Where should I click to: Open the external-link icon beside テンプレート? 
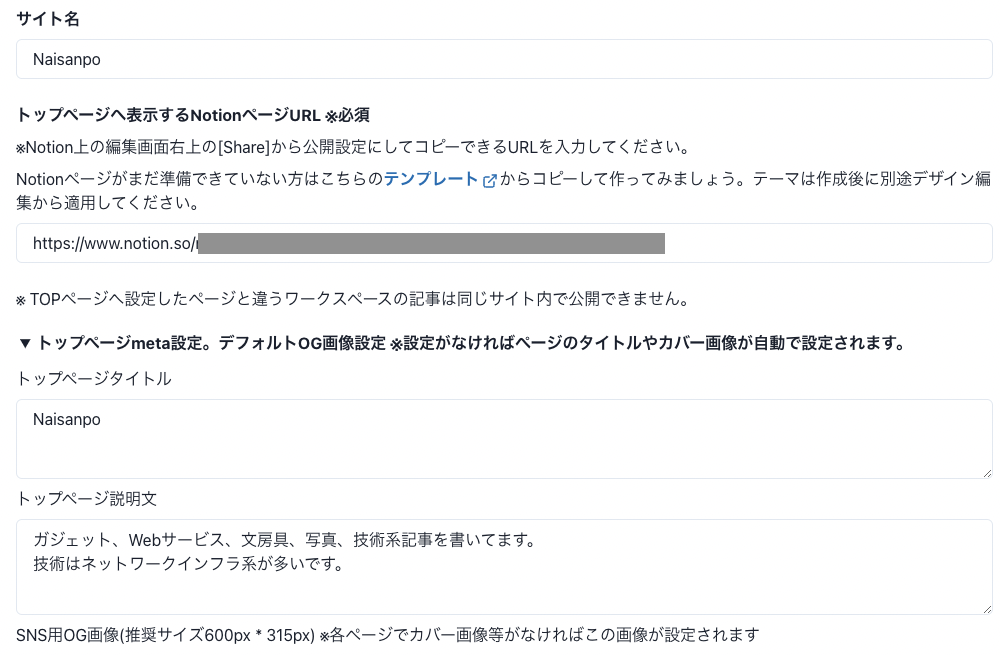pyautogui.click(x=490, y=181)
